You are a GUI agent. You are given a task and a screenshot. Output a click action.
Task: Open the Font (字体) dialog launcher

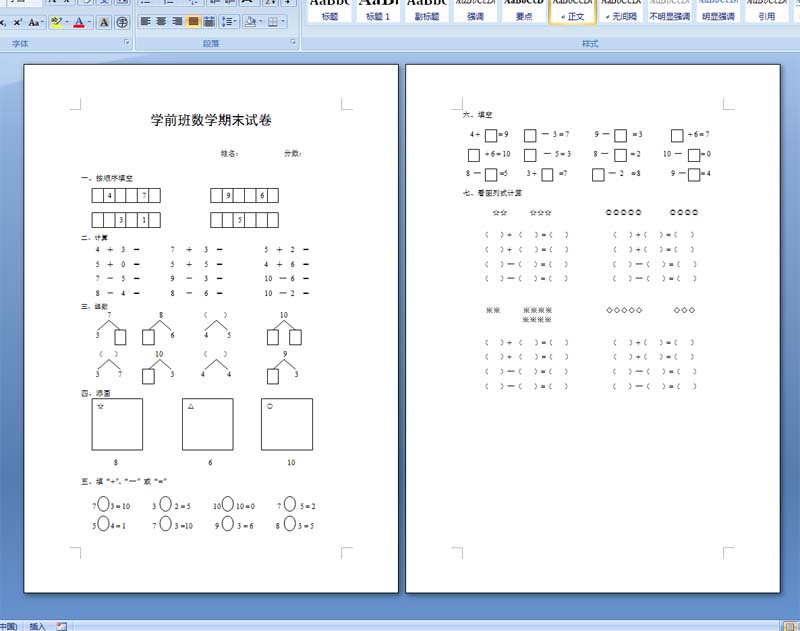[x=127, y=42]
